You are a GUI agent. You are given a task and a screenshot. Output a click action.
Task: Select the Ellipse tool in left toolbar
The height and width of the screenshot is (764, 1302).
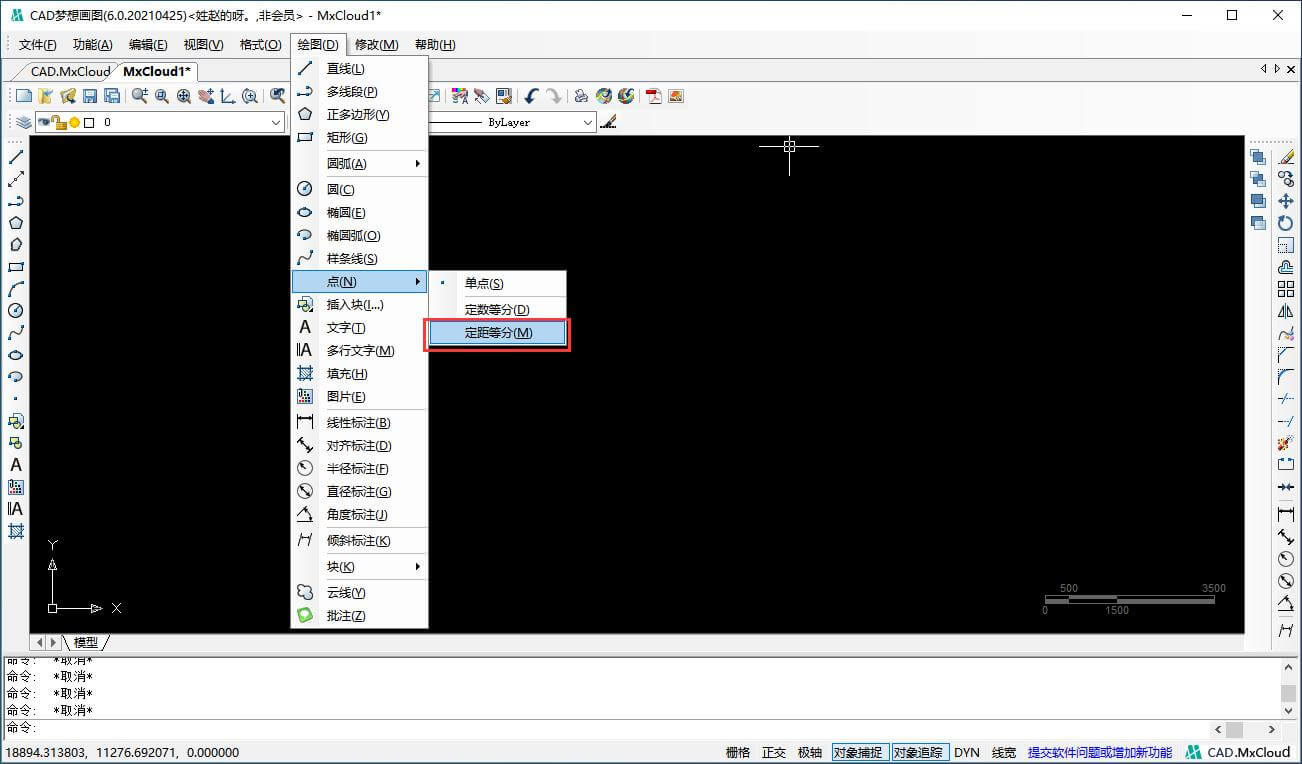pos(16,355)
